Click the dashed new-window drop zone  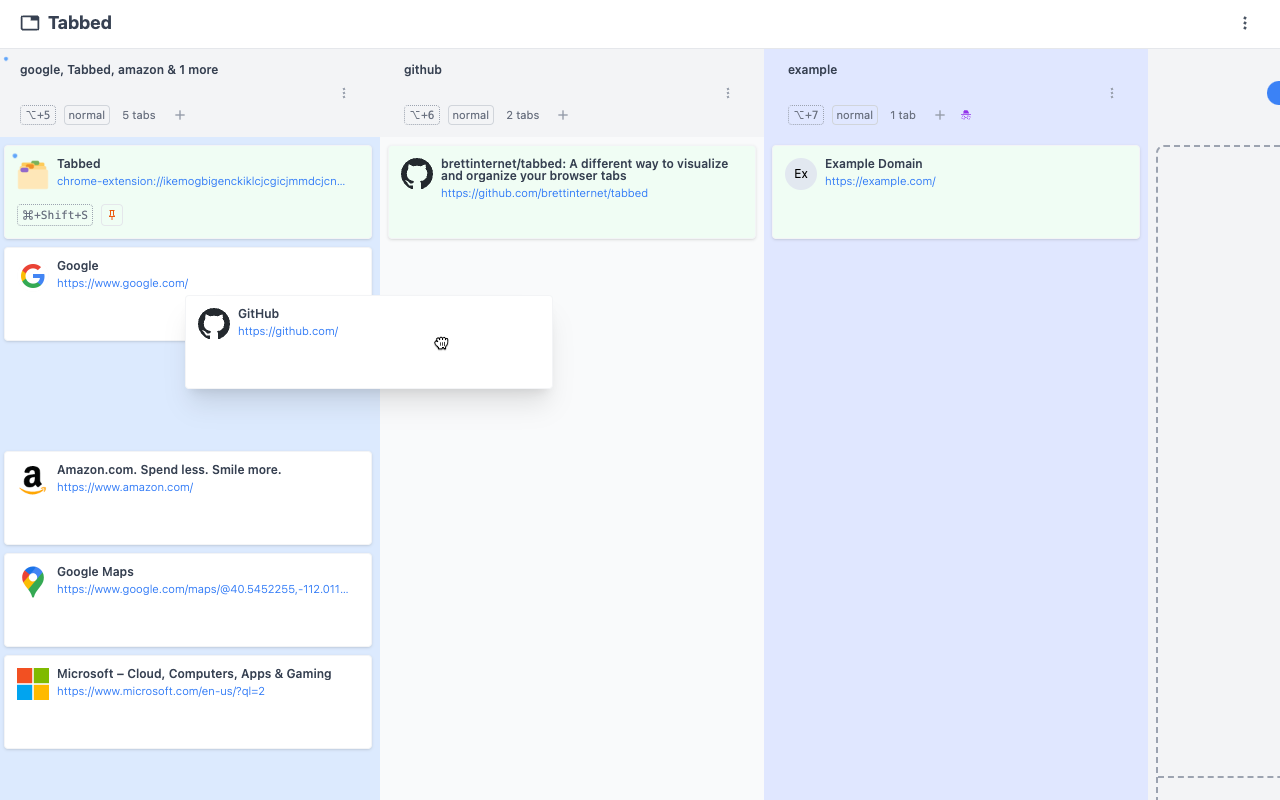(1218, 461)
